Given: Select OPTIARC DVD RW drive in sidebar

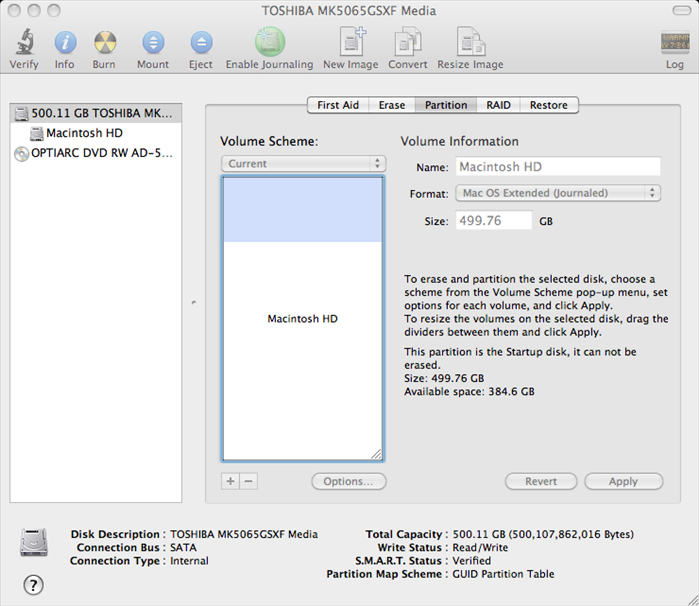Looking at the screenshot, I should point(96,153).
